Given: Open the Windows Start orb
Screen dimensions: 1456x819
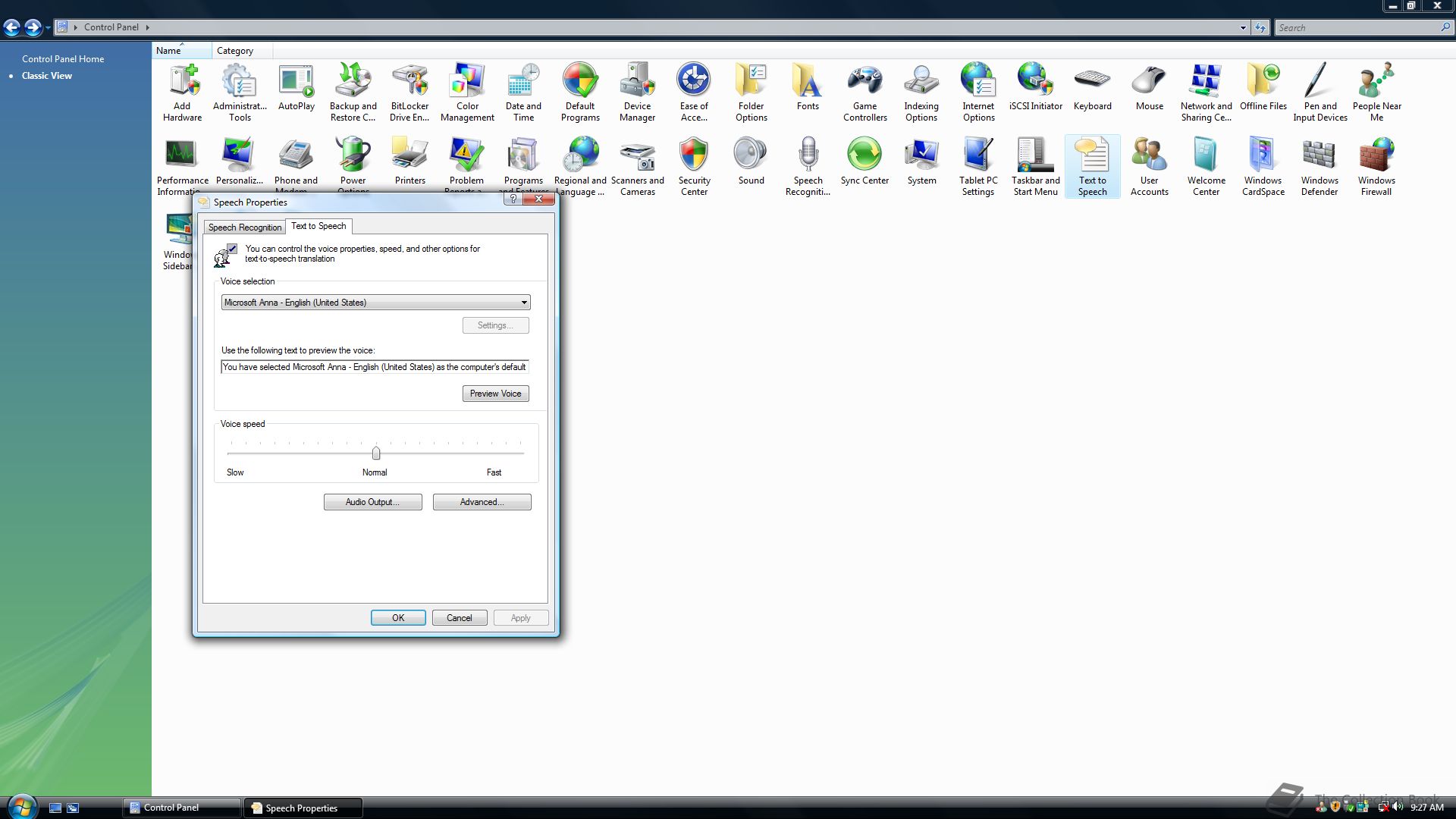Looking at the screenshot, I should coord(21,806).
